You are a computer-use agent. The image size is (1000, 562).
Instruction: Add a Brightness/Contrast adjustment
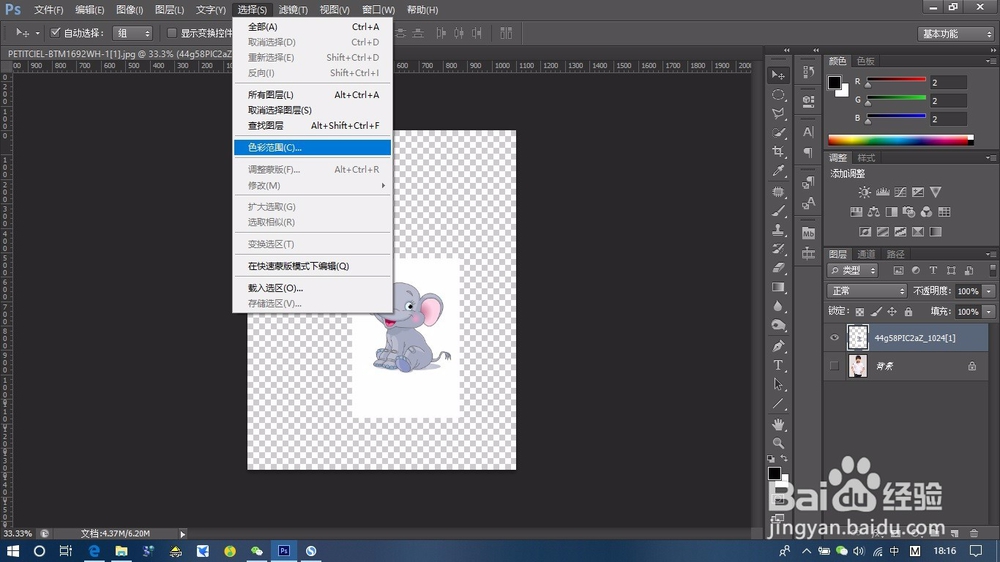[x=864, y=192]
